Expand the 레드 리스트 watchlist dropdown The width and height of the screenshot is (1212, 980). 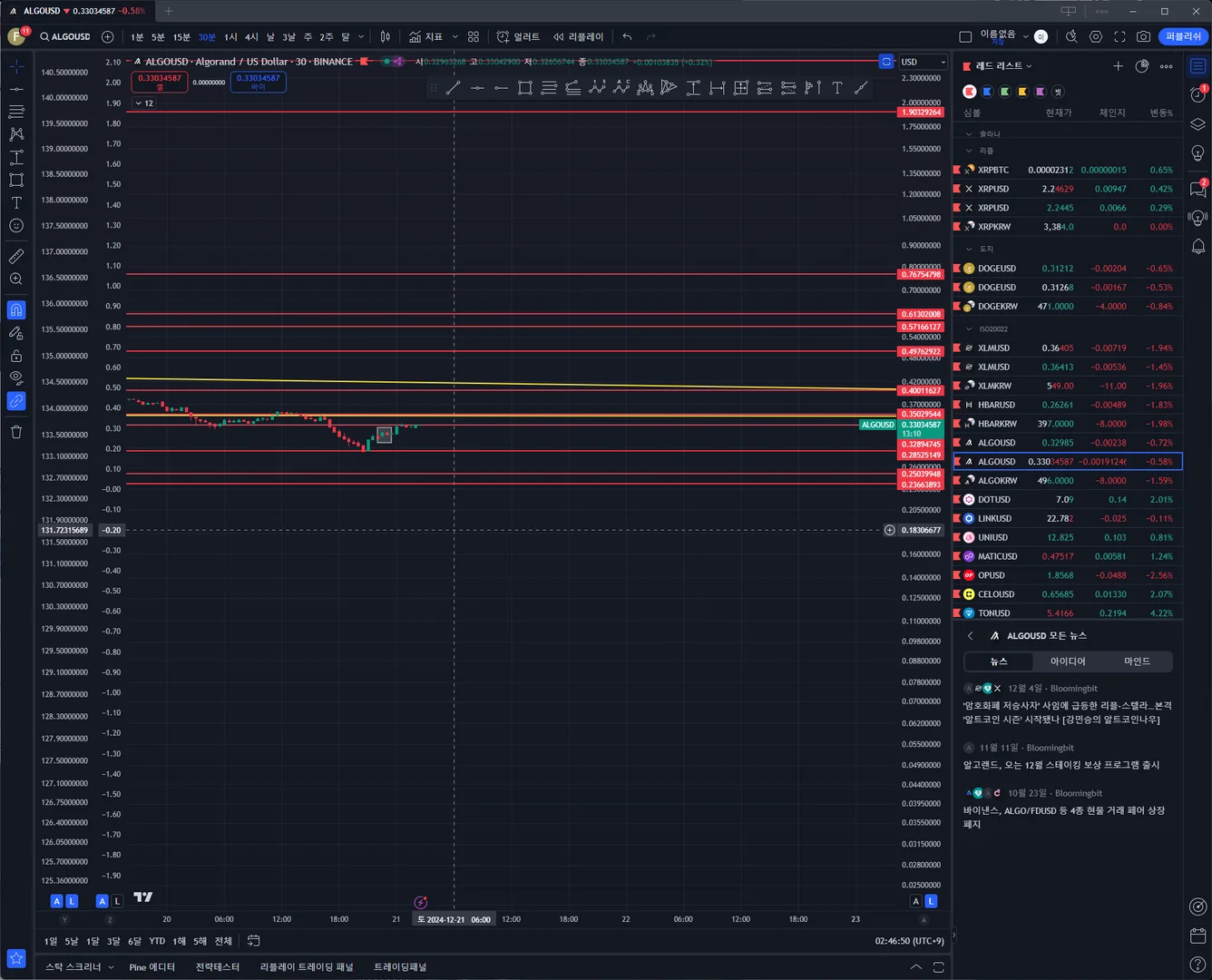(x=1003, y=66)
